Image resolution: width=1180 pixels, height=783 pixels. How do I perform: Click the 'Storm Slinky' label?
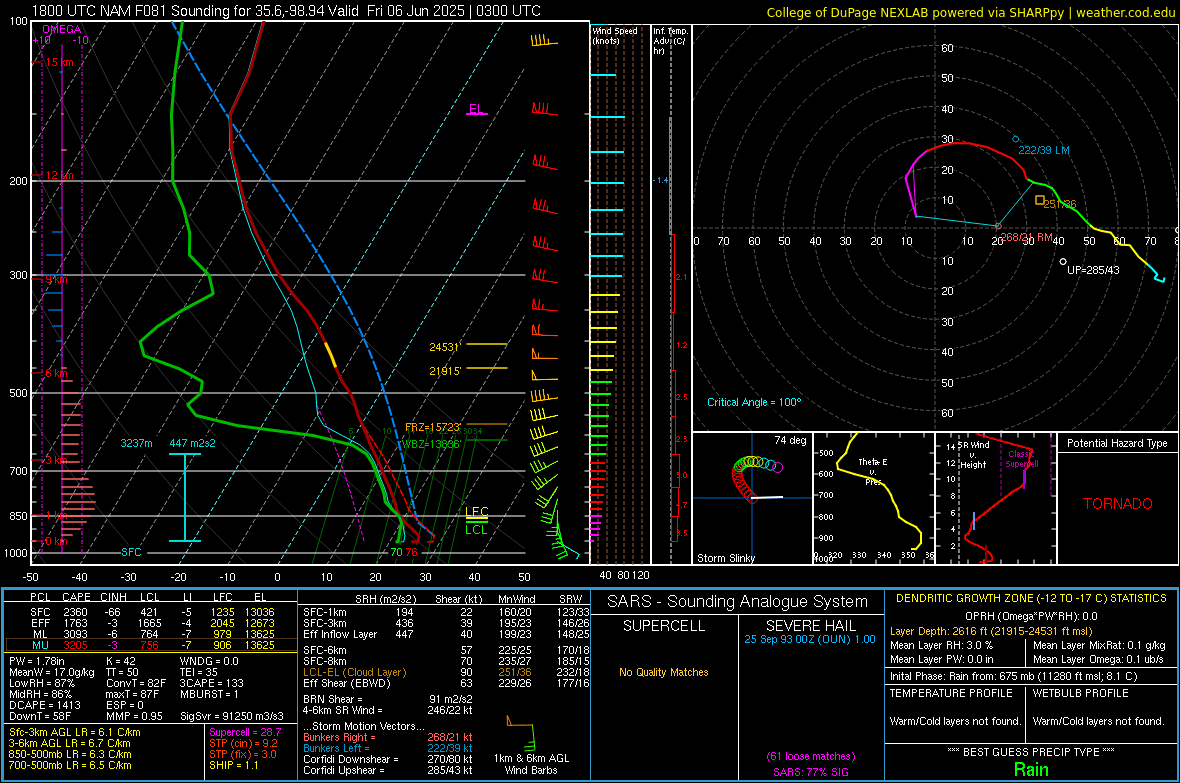(x=725, y=558)
